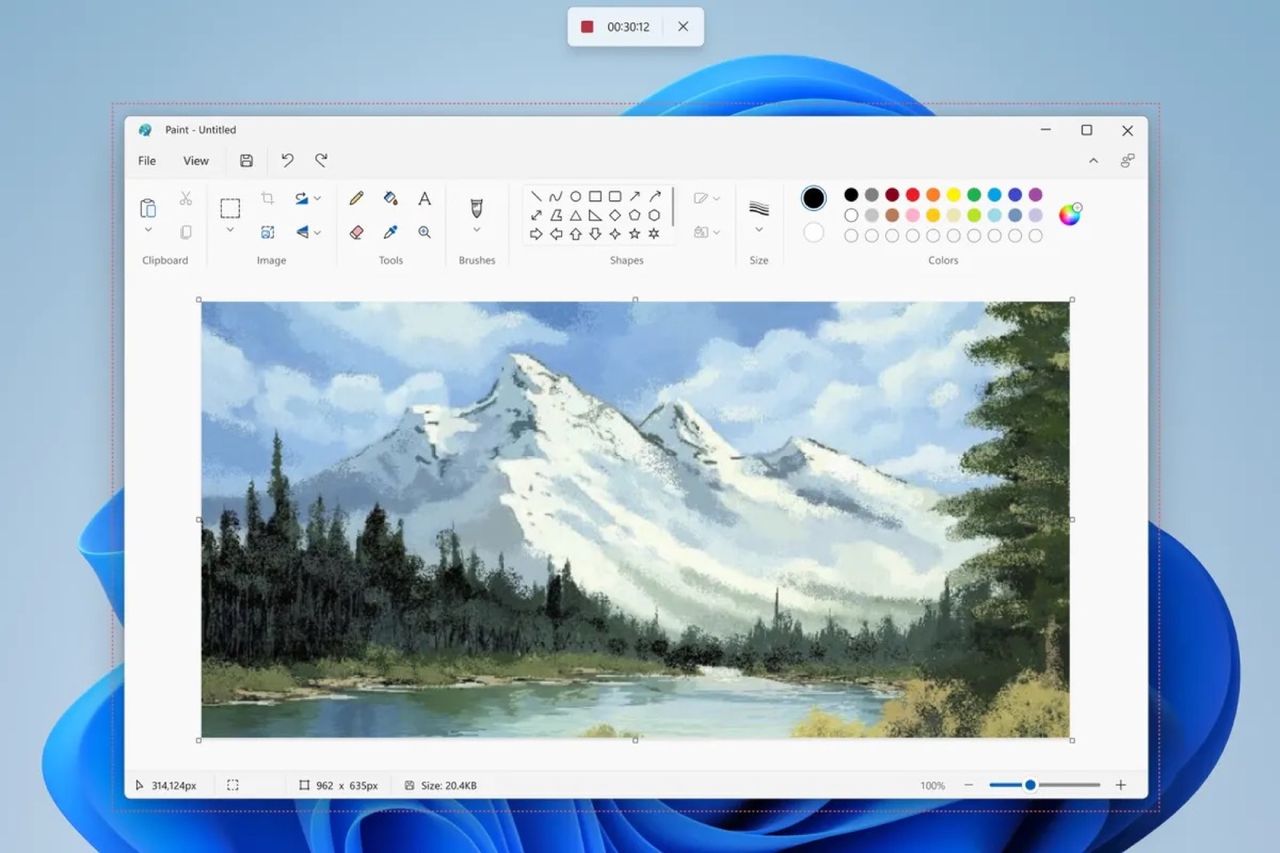Undo the last action
The height and width of the screenshot is (853, 1280).
click(x=287, y=160)
